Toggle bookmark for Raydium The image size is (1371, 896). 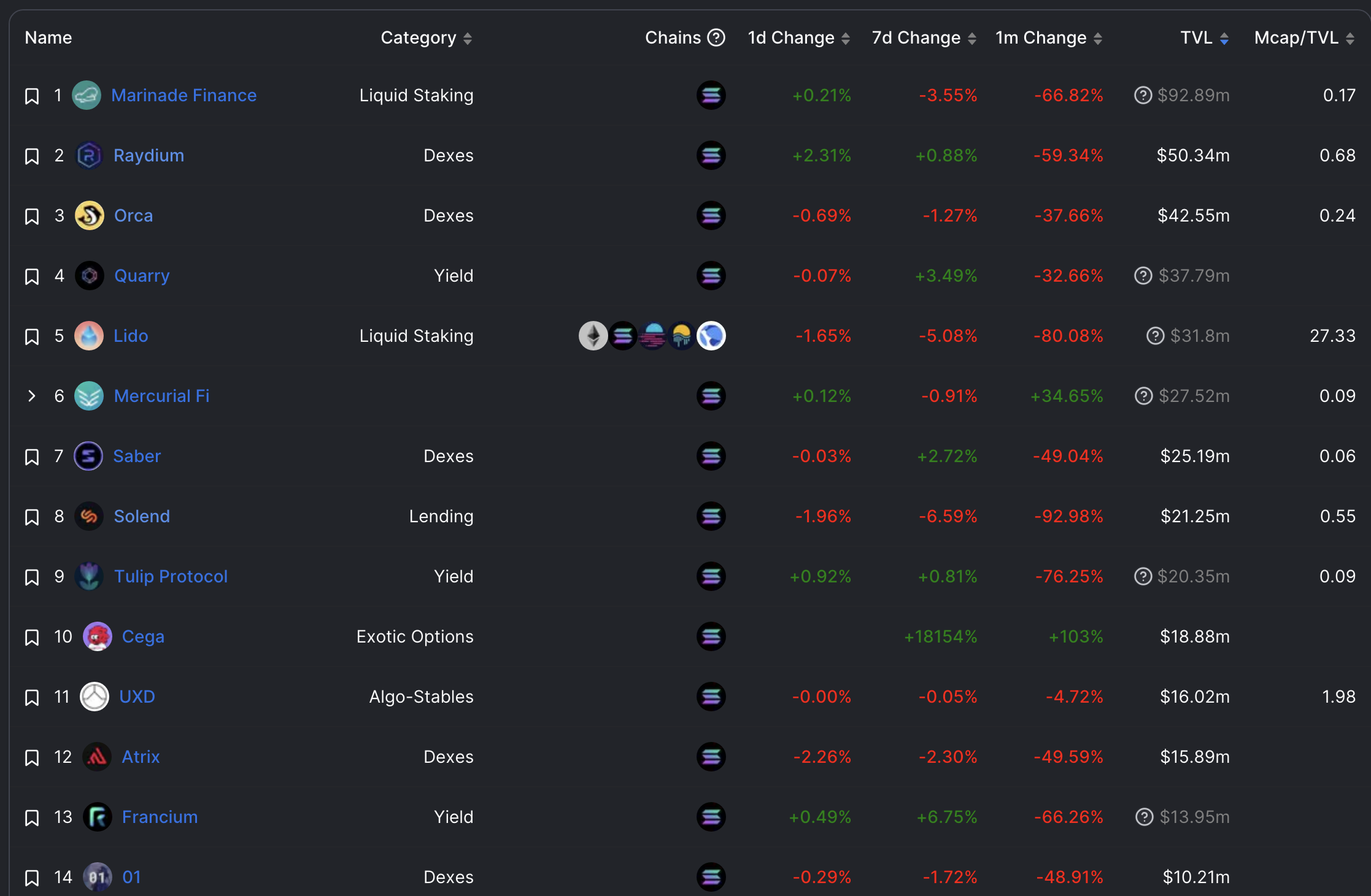(x=32, y=156)
